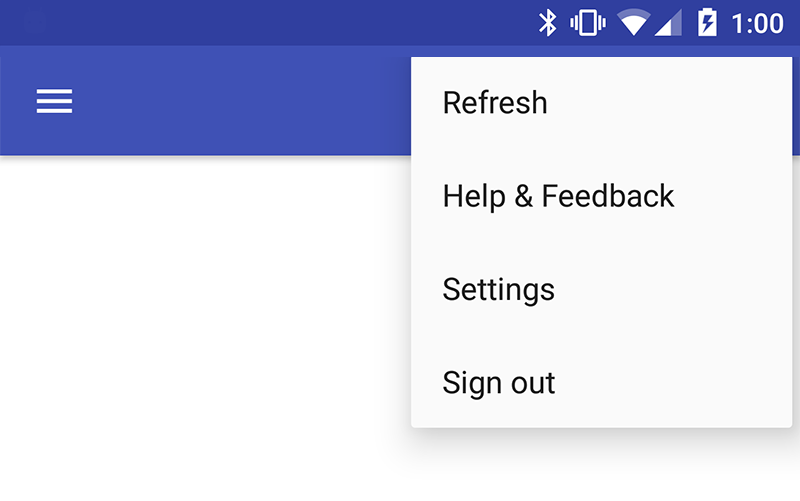Tap the 1:00 clock in status bar
800x501 pixels.
click(x=757, y=22)
